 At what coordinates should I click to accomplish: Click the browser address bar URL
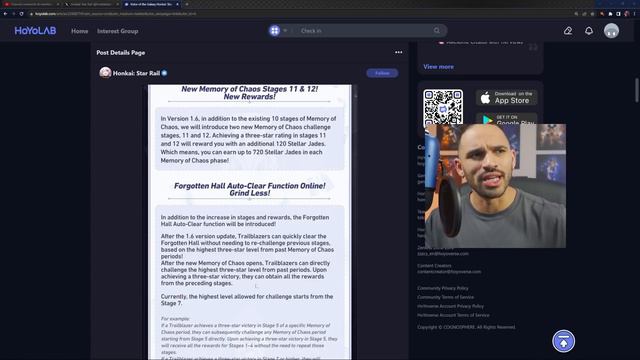point(116,13)
